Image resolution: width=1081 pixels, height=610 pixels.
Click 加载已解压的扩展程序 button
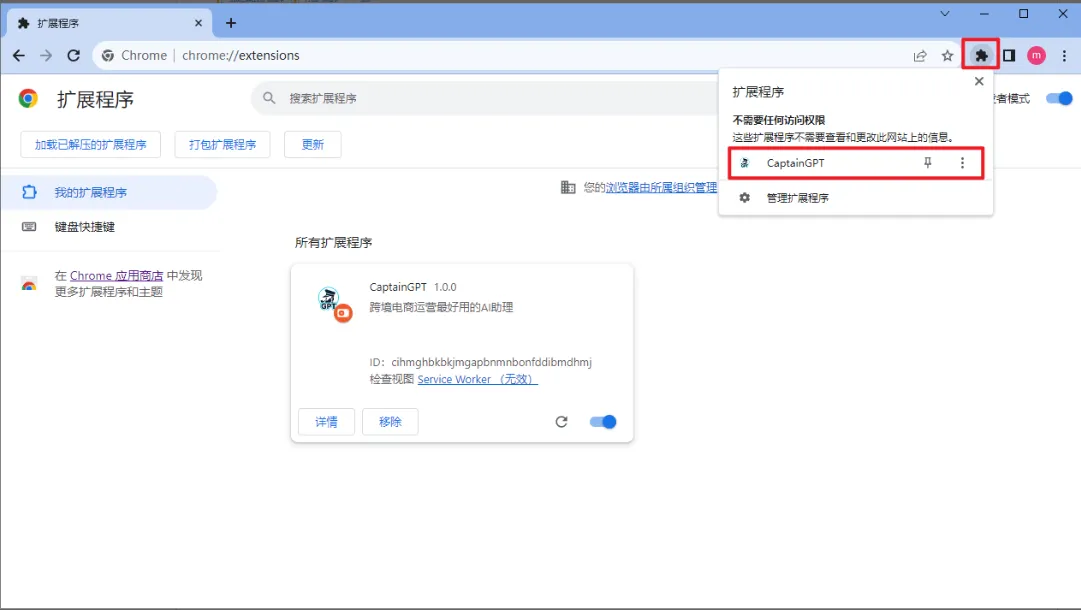click(90, 145)
